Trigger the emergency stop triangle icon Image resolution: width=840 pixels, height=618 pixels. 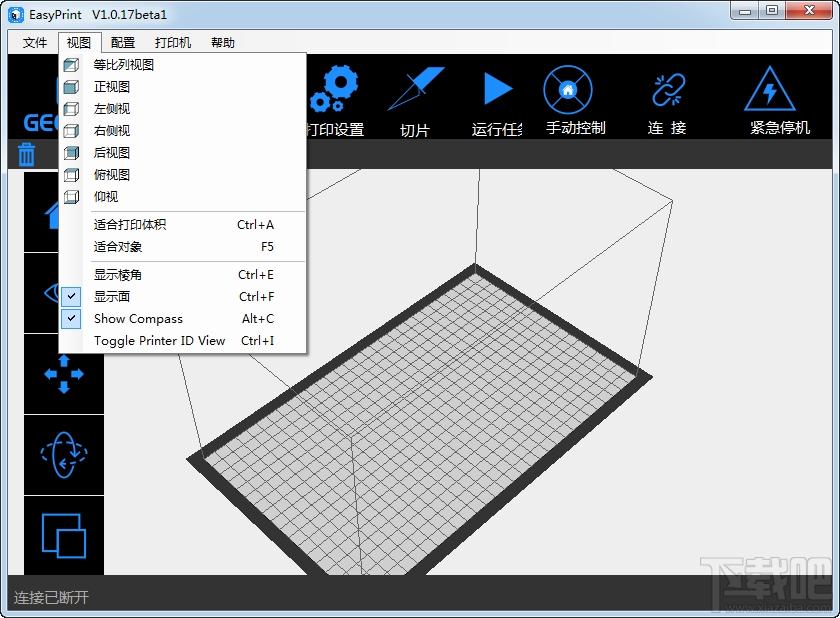click(x=770, y=88)
